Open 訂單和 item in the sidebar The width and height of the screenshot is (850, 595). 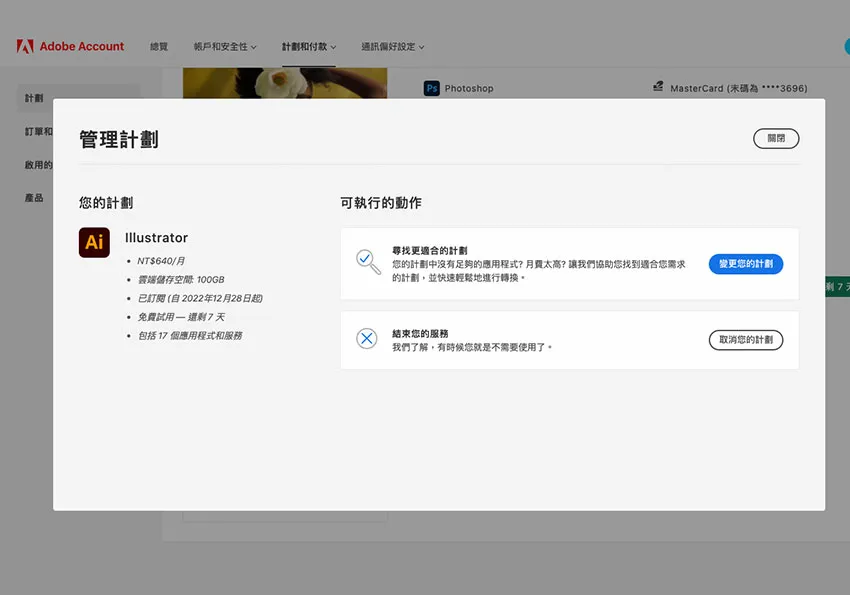(38, 131)
